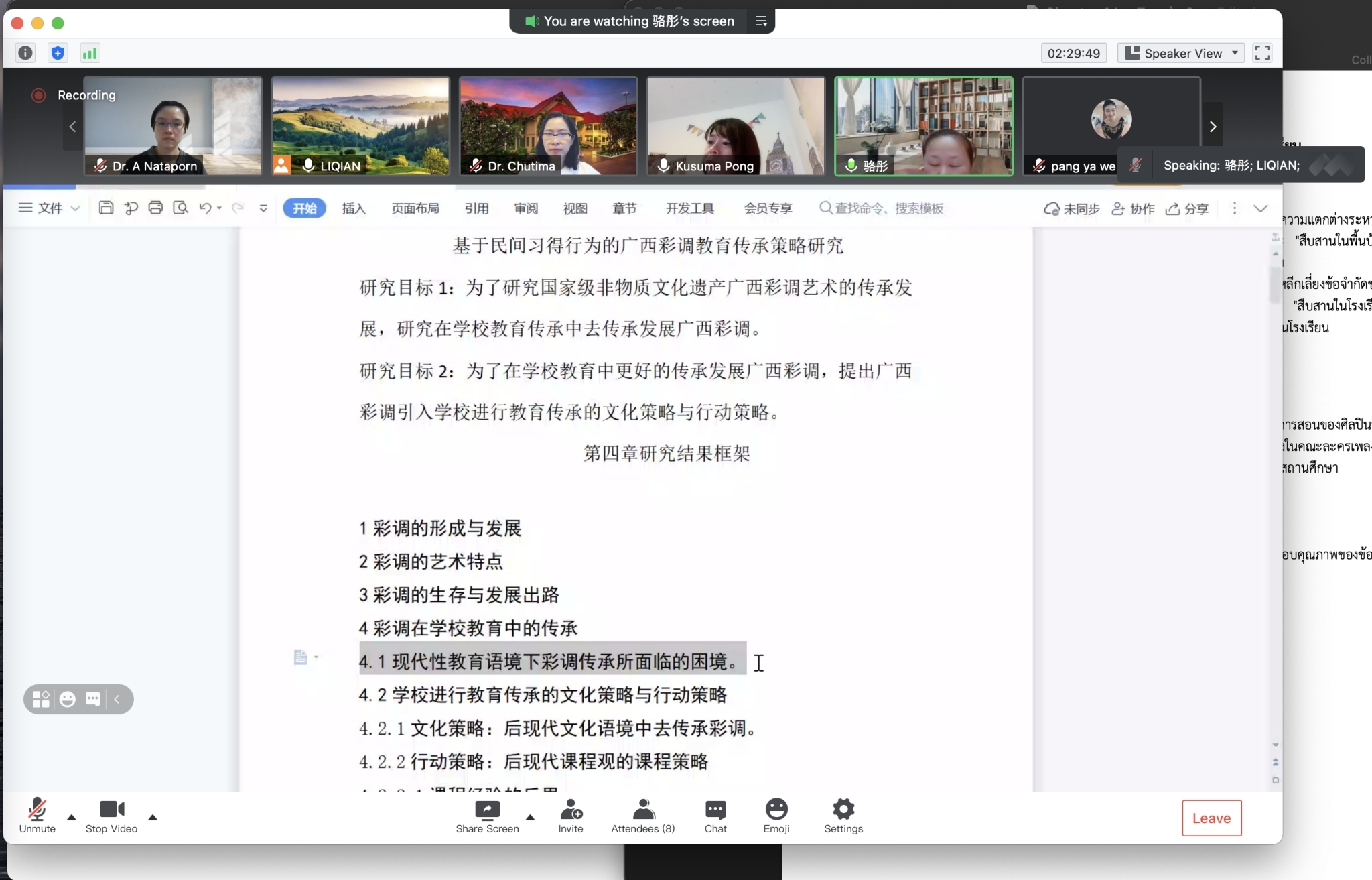Open the vertical three-dot more menu
The height and width of the screenshot is (880, 1372).
(x=1234, y=208)
